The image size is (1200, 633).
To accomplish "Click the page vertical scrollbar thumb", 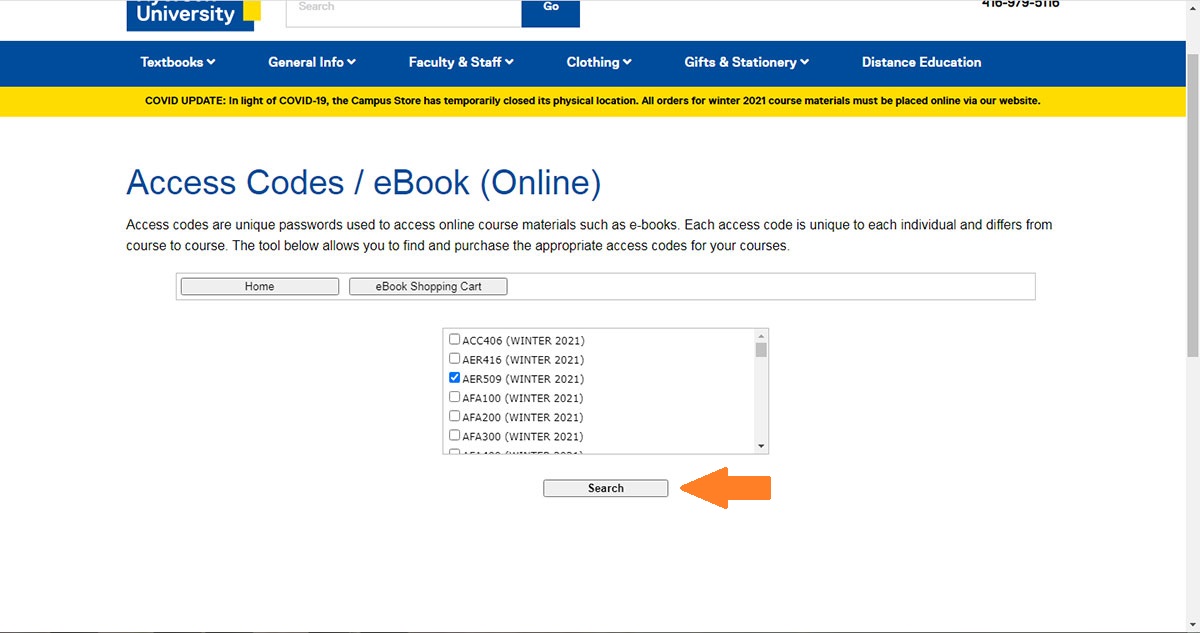I will (x=1192, y=205).
